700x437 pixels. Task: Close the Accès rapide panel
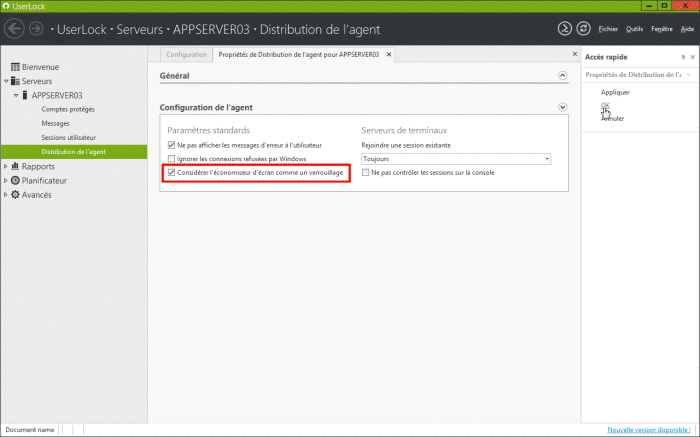point(692,57)
